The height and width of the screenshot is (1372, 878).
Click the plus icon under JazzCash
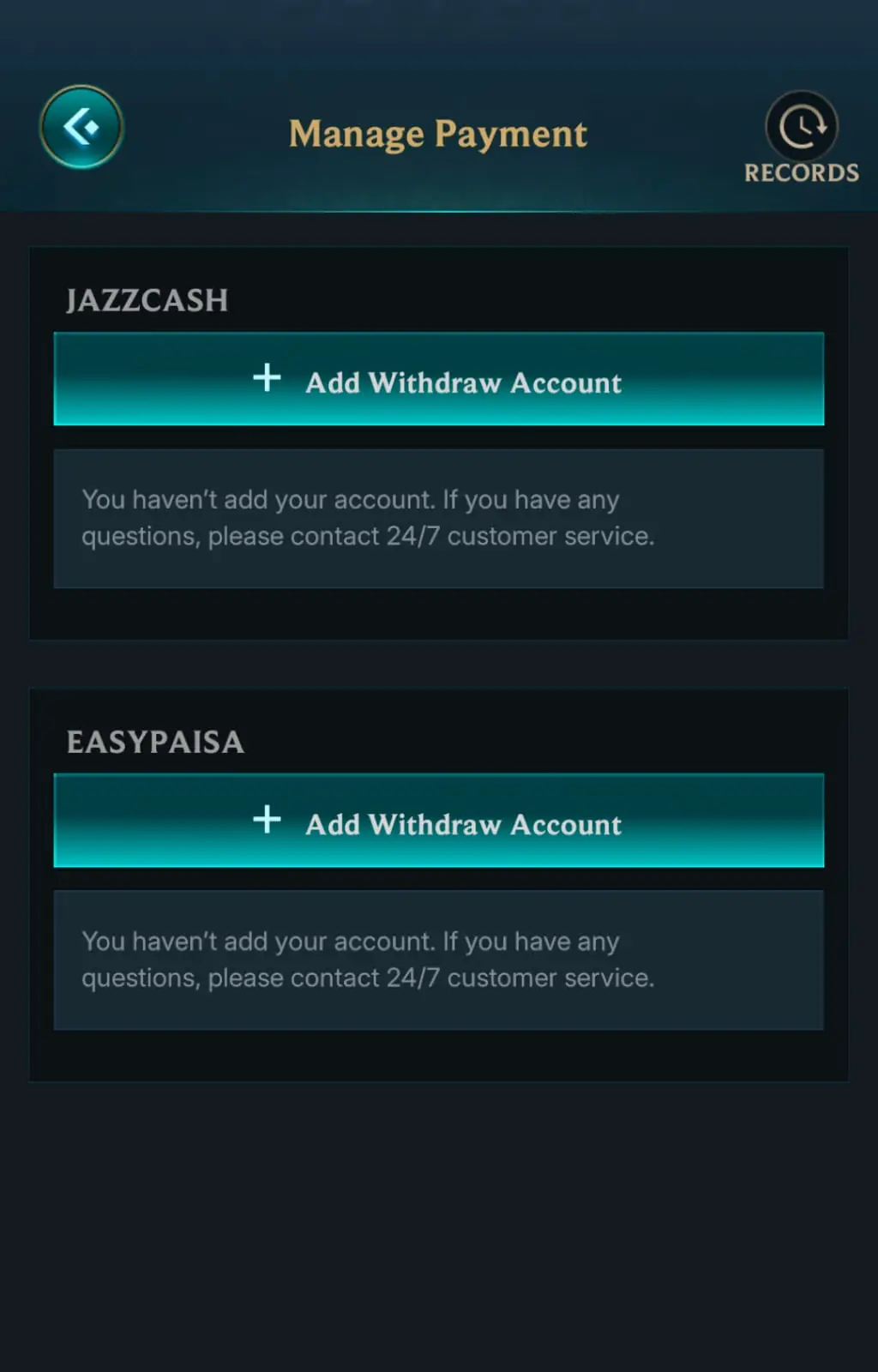pos(268,377)
